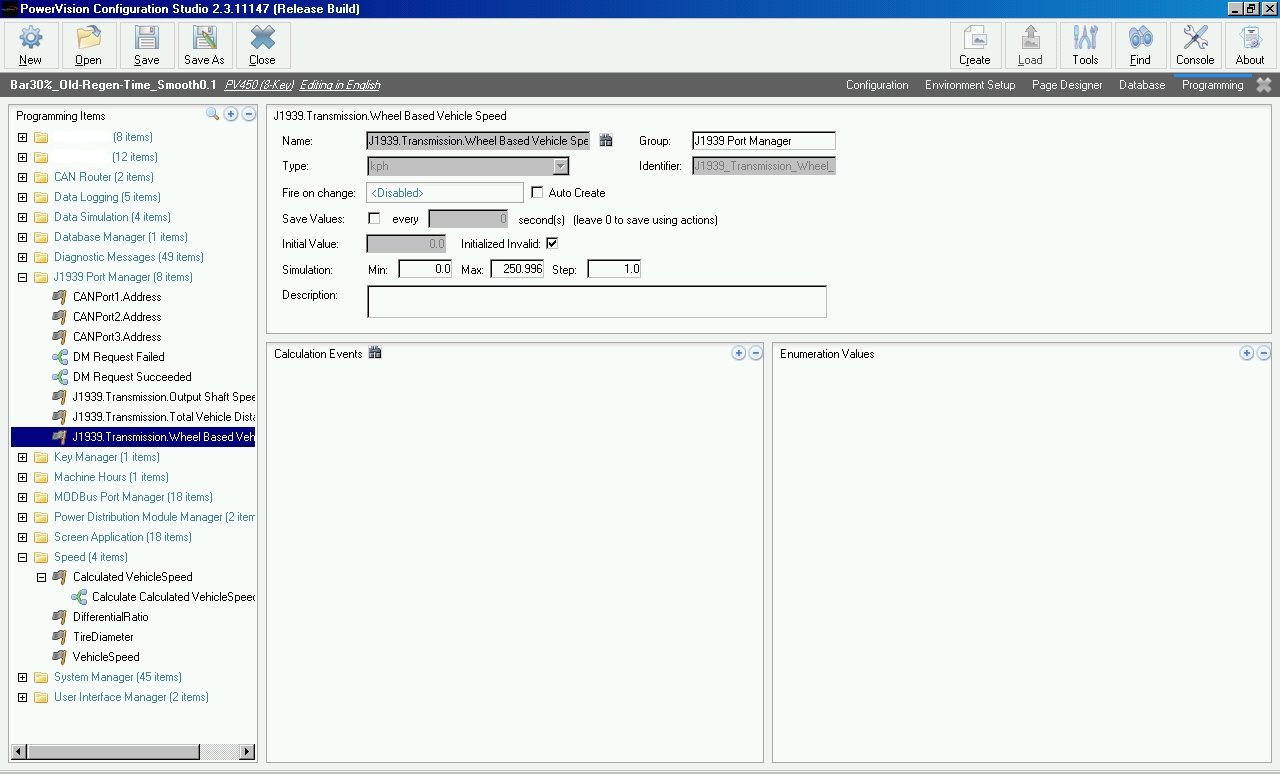Click the scrollbar right arrow in tree

[247, 751]
